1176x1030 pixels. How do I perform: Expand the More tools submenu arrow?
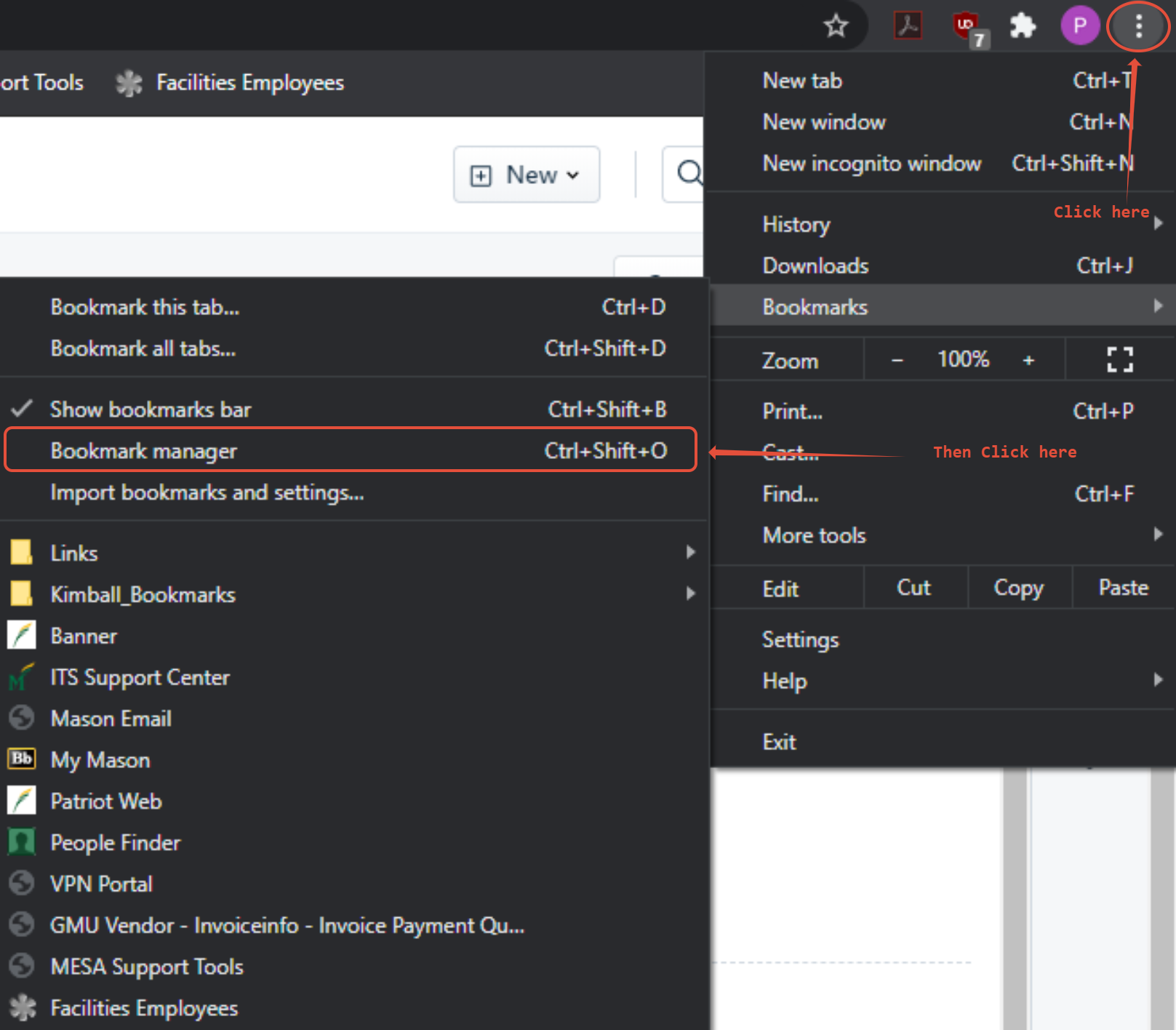(x=1158, y=535)
